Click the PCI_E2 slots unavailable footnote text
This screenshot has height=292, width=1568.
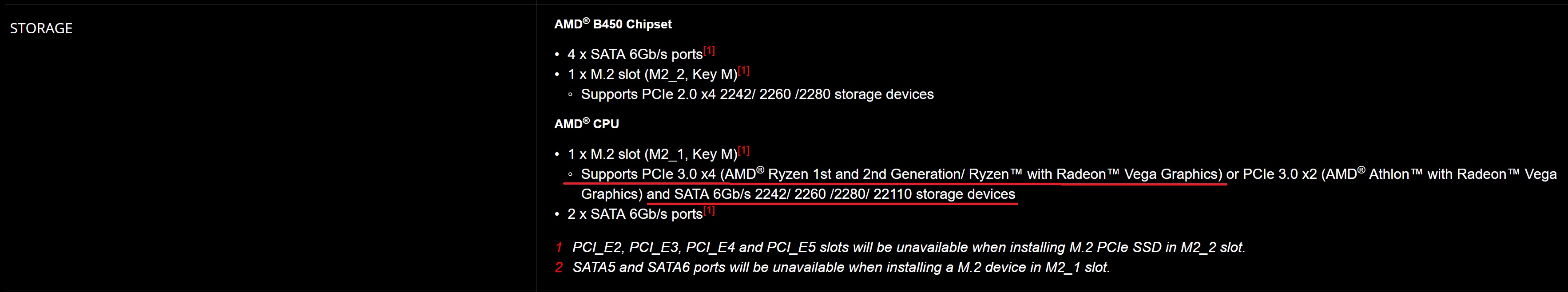(x=909, y=248)
